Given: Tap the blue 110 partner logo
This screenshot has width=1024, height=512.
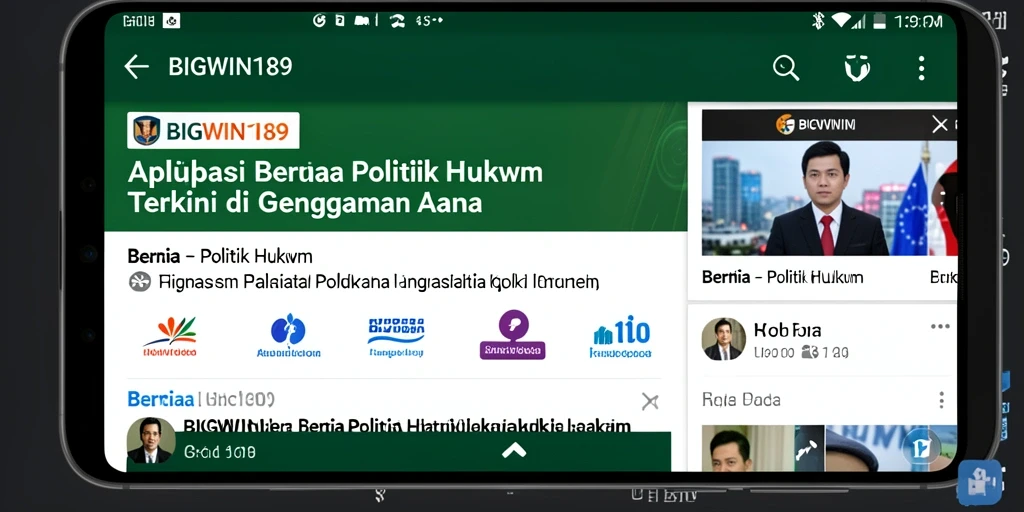Looking at the screenshot, I should pos(620,337).
